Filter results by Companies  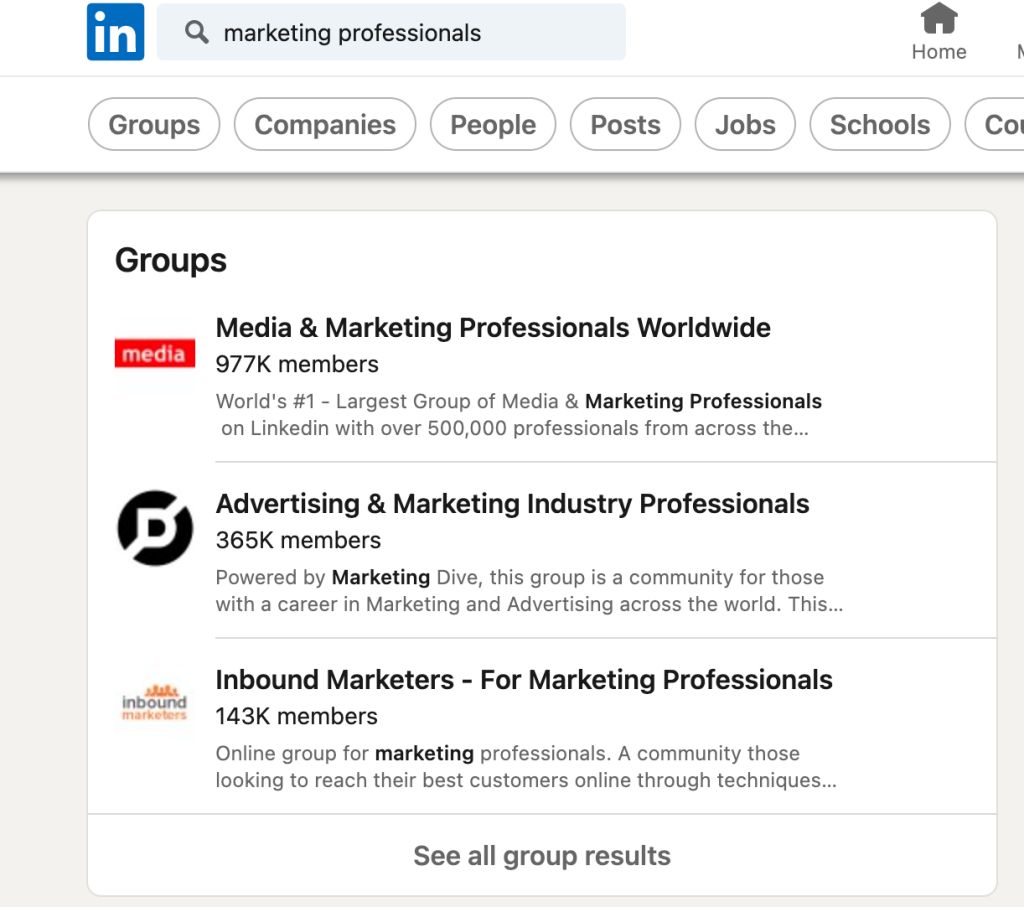325,125
